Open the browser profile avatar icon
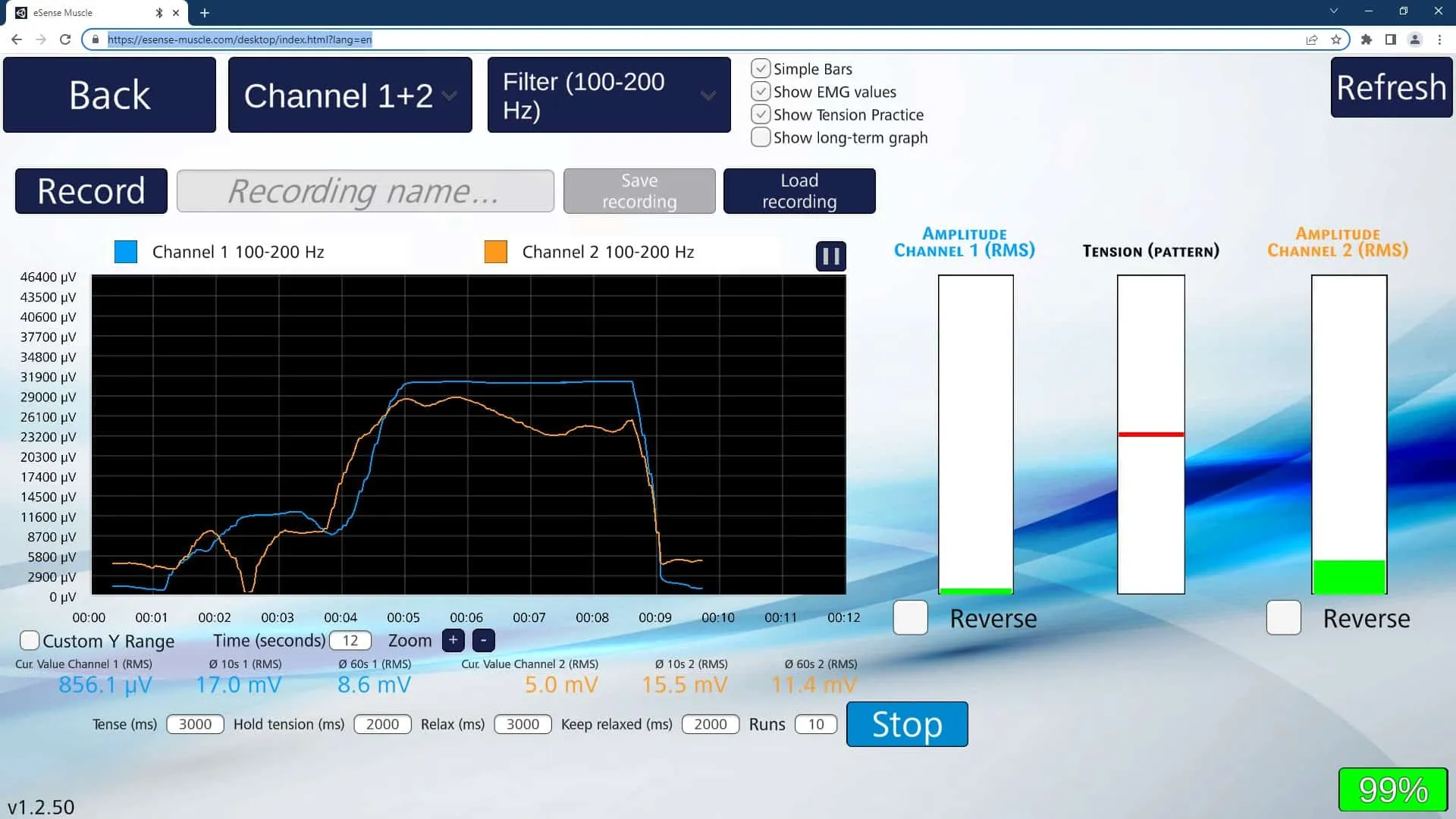This screenshot has height=819, width=1456. (x=1417, y=39)
